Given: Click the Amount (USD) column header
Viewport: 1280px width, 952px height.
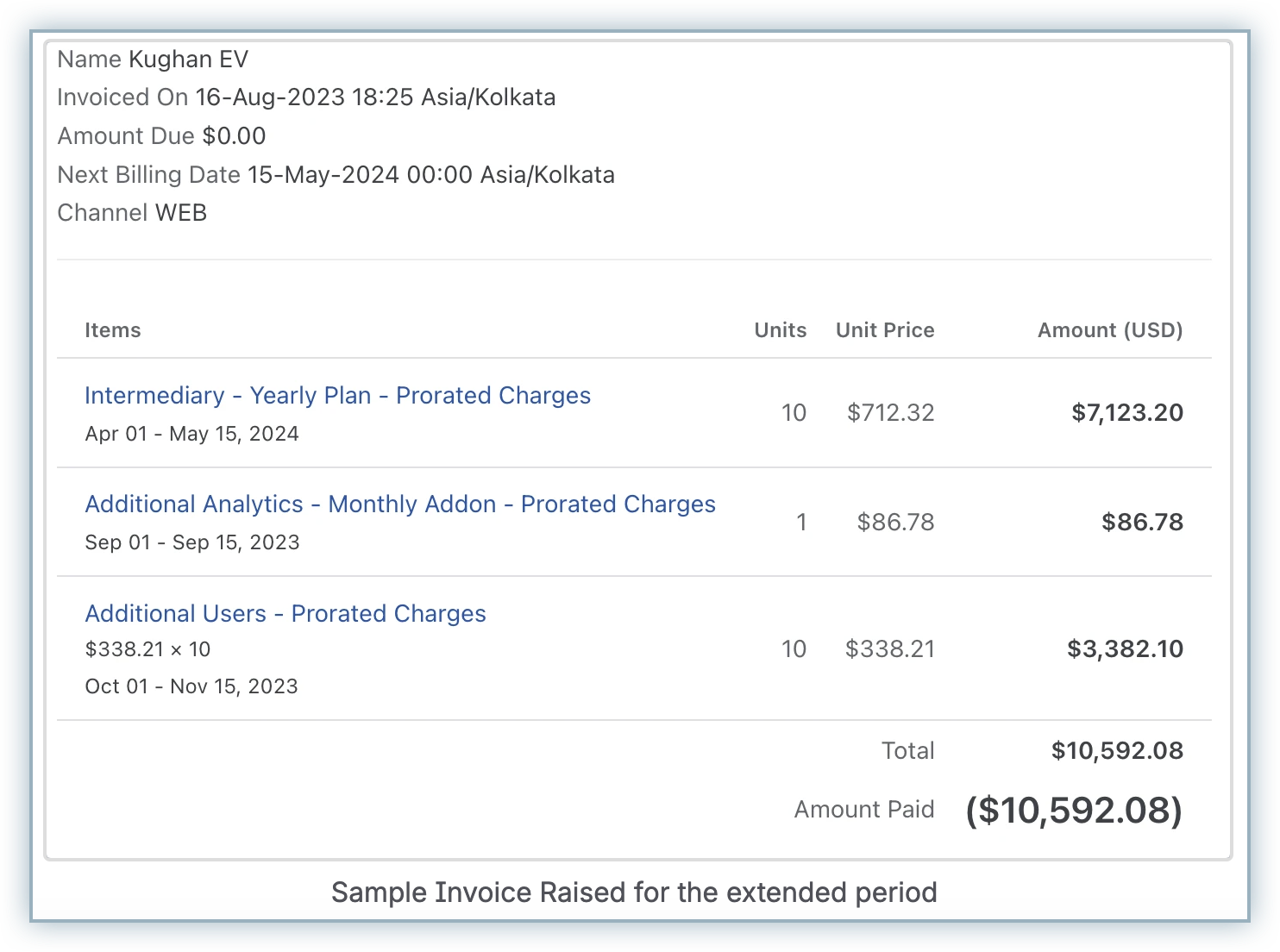Looking at the screenshot, I should [x=1109, y=330].
